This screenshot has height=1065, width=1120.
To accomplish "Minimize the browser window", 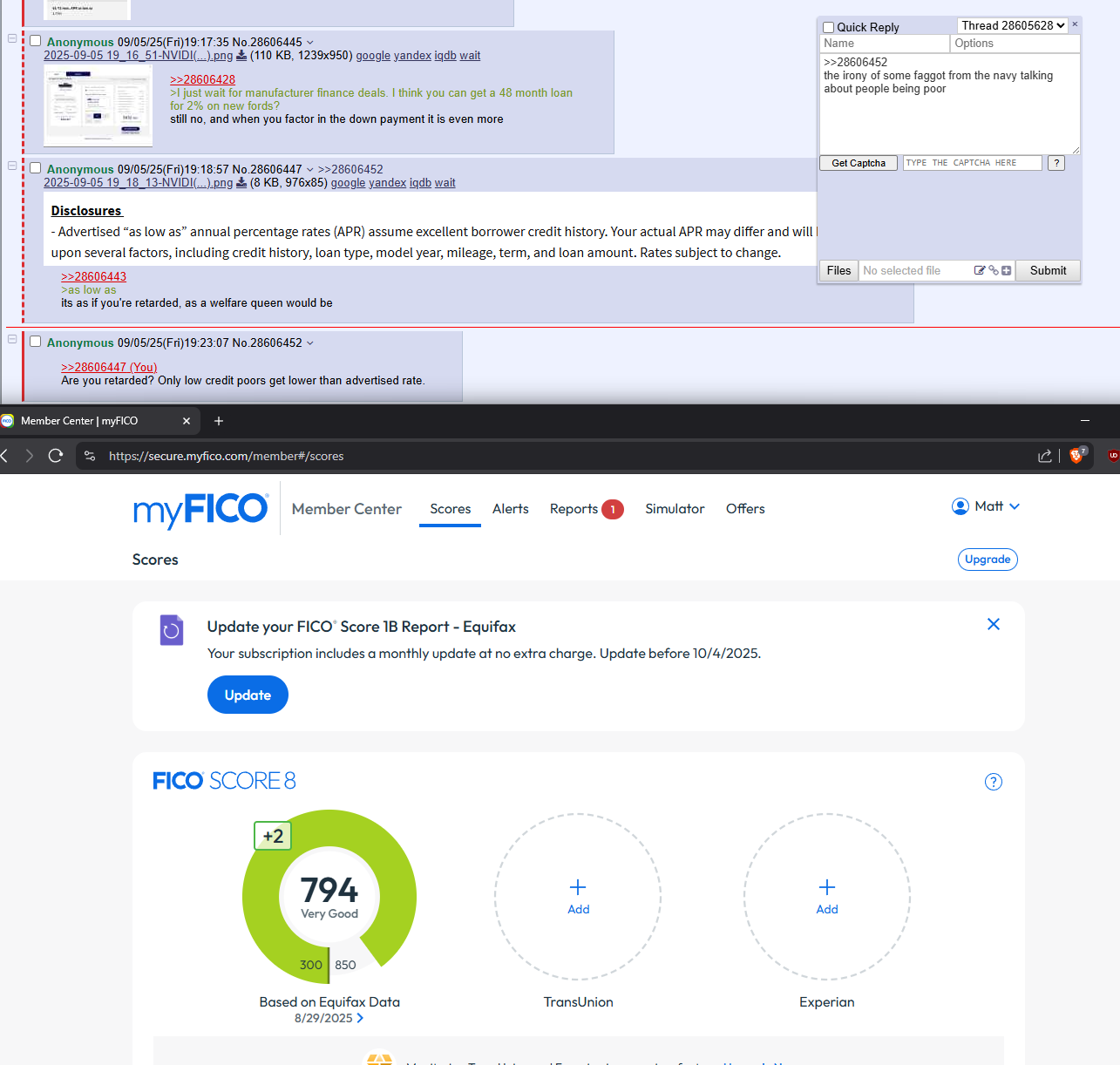I will tap(1085, 421).
